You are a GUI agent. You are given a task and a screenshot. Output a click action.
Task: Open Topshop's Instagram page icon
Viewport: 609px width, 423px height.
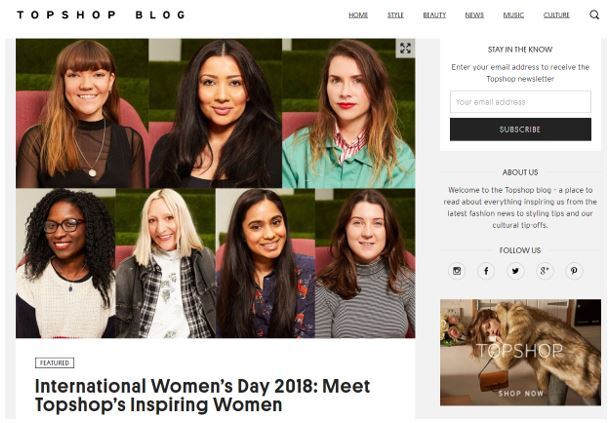[457, 271]
